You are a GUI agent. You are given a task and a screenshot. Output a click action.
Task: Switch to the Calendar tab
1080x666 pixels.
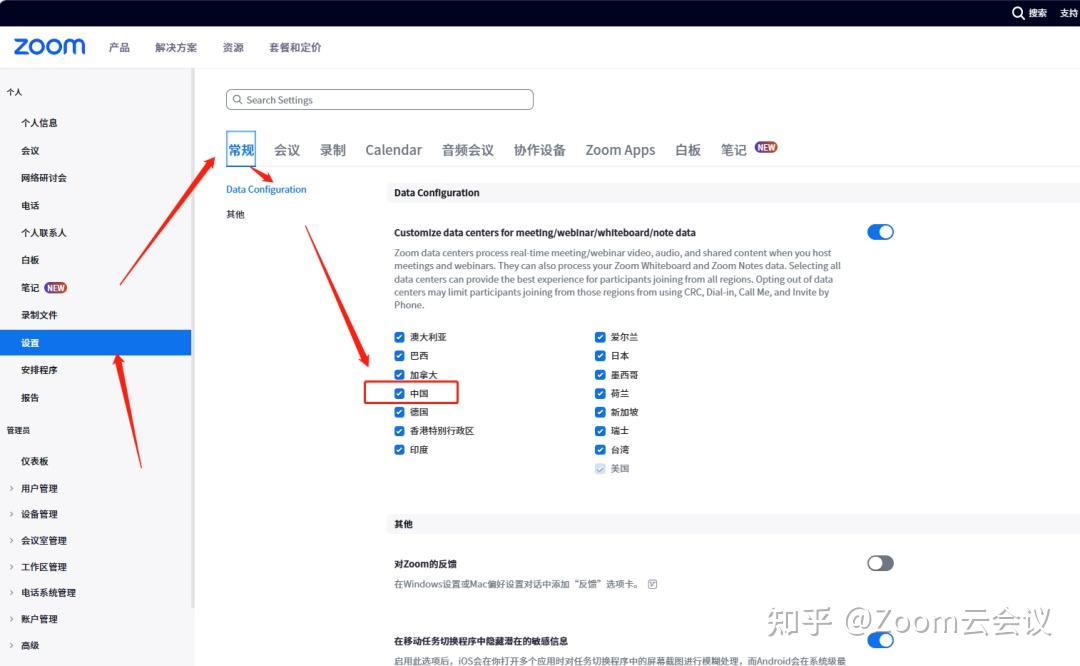[393, 148]
